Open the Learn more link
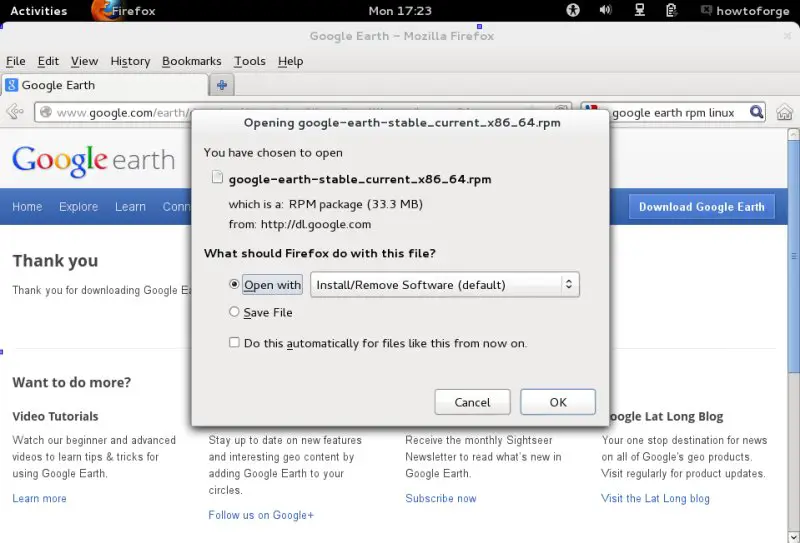The image size is (800, 543). coord(39,499)
